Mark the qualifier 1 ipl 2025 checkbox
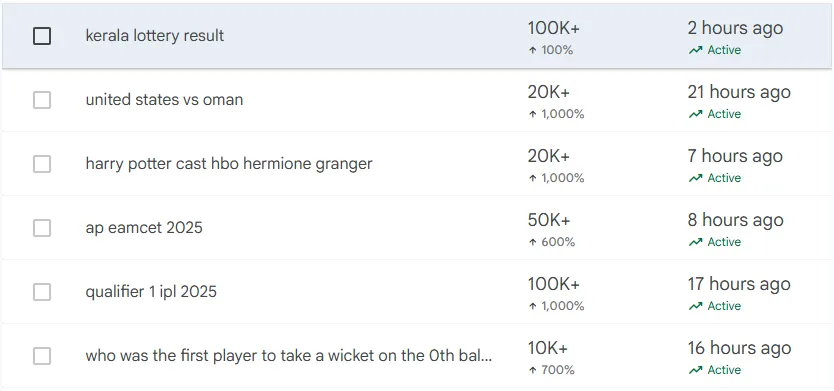Image resolution: width=834 pixels, height=391 pixels. [42, 292]
